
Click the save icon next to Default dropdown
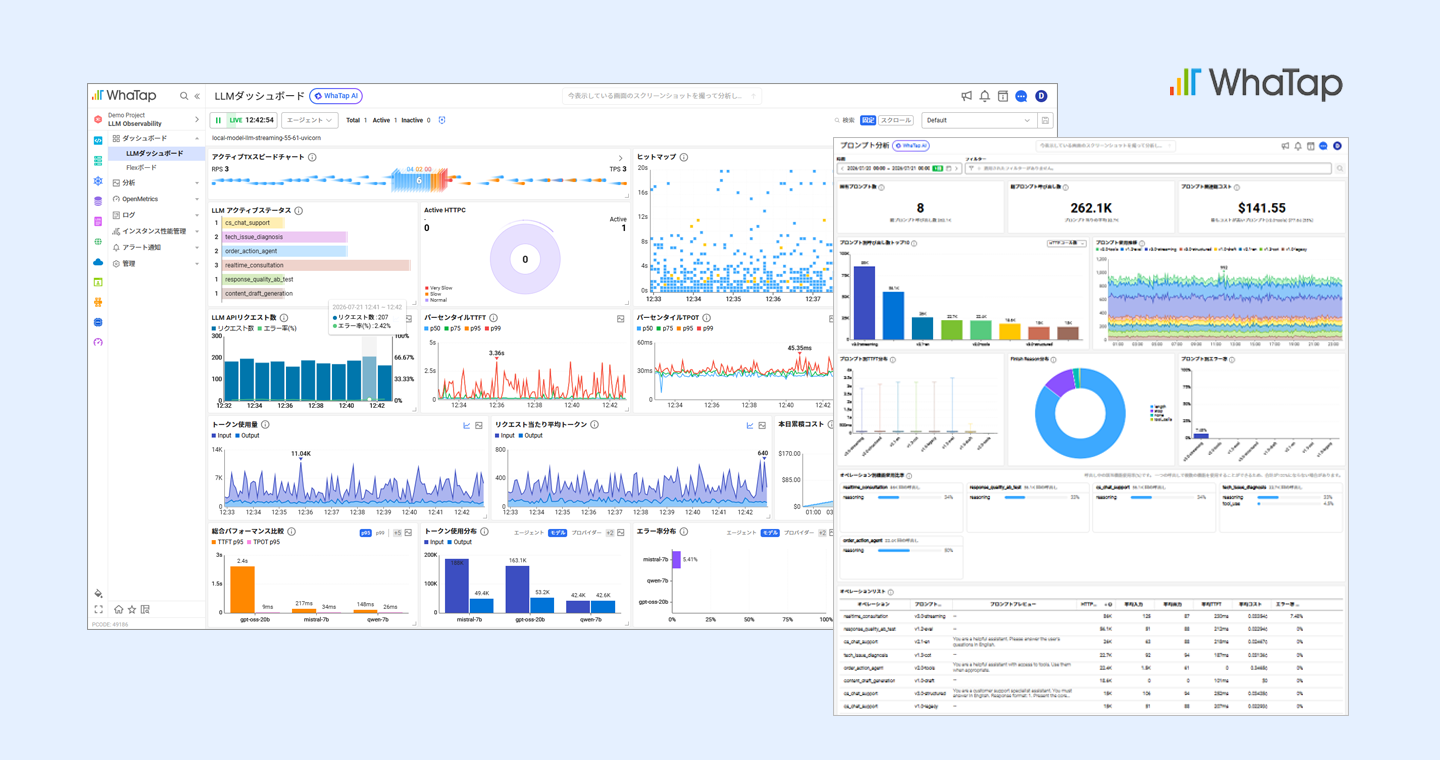point(1046,120)
